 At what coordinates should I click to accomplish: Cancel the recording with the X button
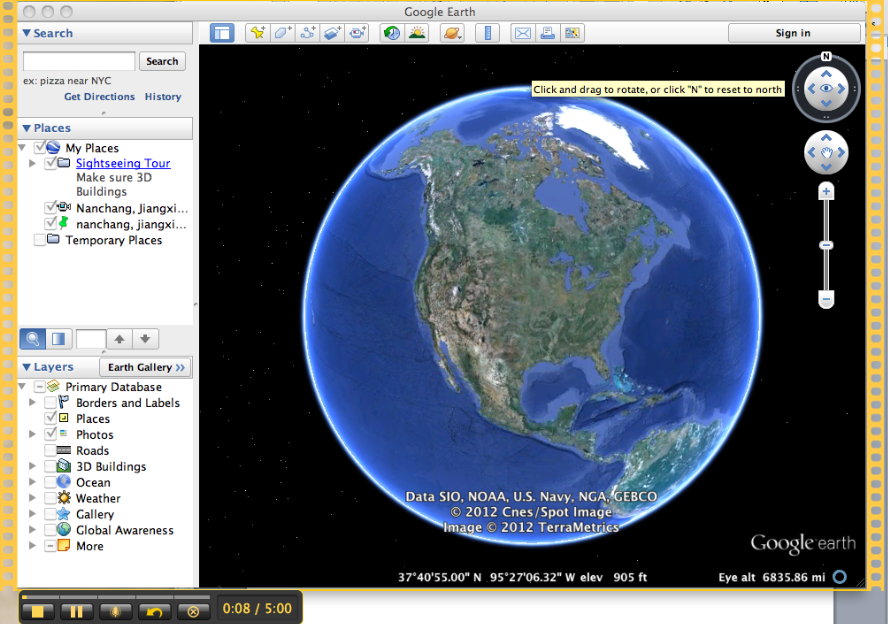193,612
